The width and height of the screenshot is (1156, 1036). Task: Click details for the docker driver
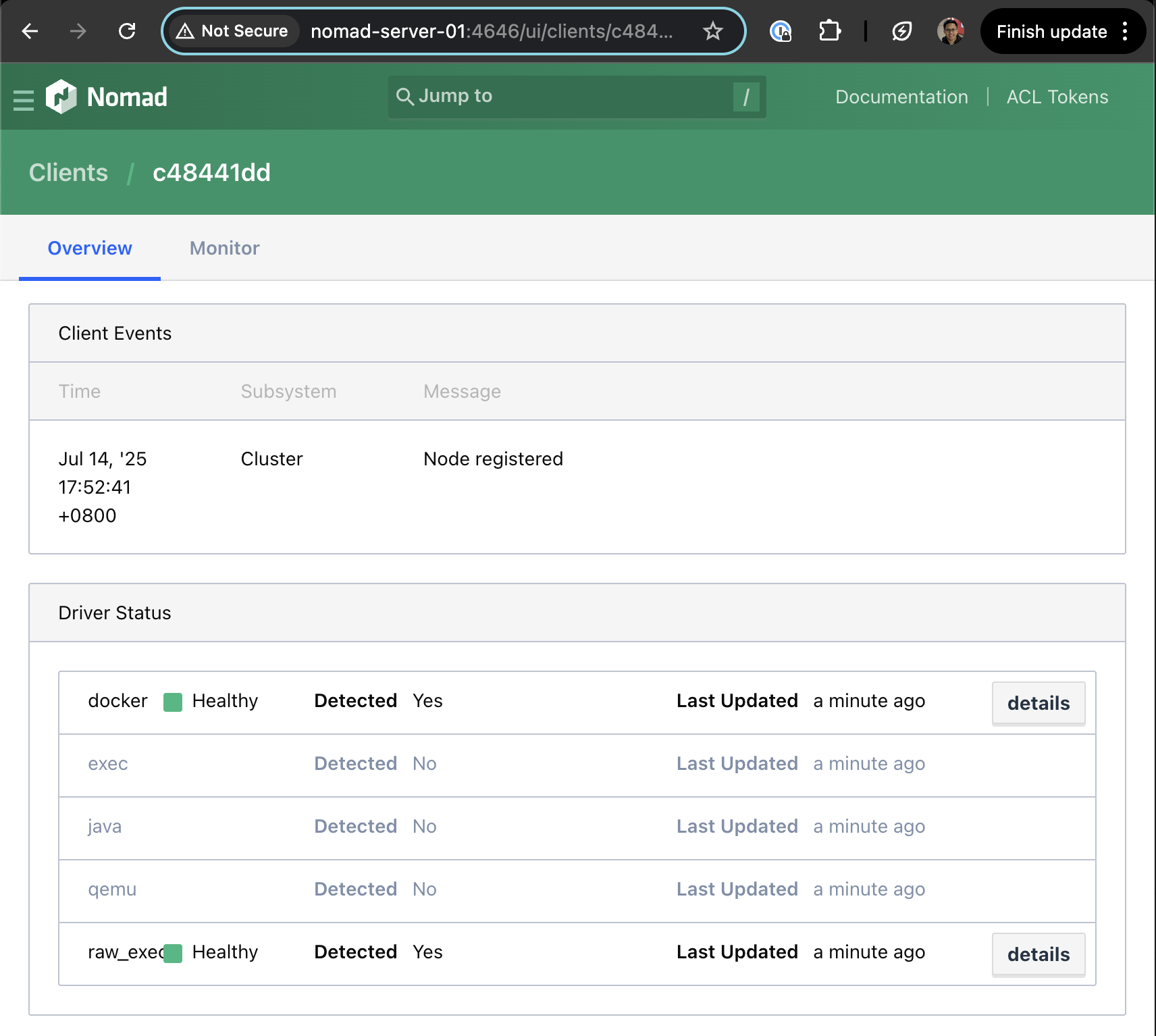pos(1038,702)
